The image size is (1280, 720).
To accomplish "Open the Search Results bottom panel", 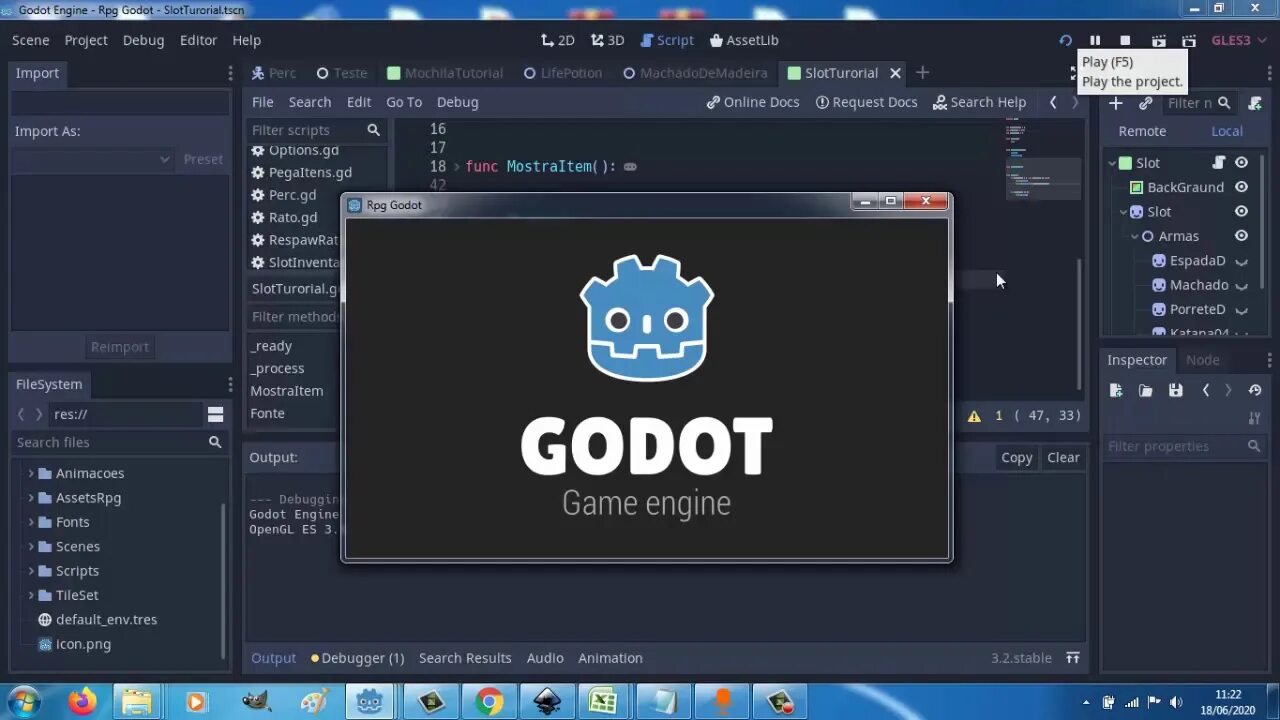I will pyautogui.click(x=465, y=658).
